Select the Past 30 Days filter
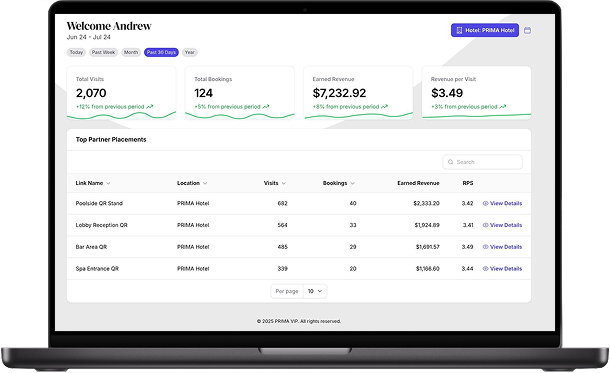 pyautogui.click(x=161, y=52)
